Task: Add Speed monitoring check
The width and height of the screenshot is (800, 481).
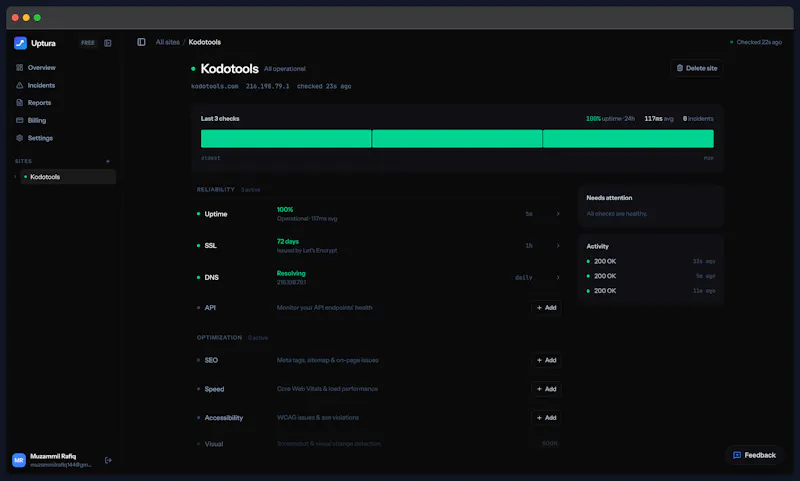Action: click(x=546, y=389)
